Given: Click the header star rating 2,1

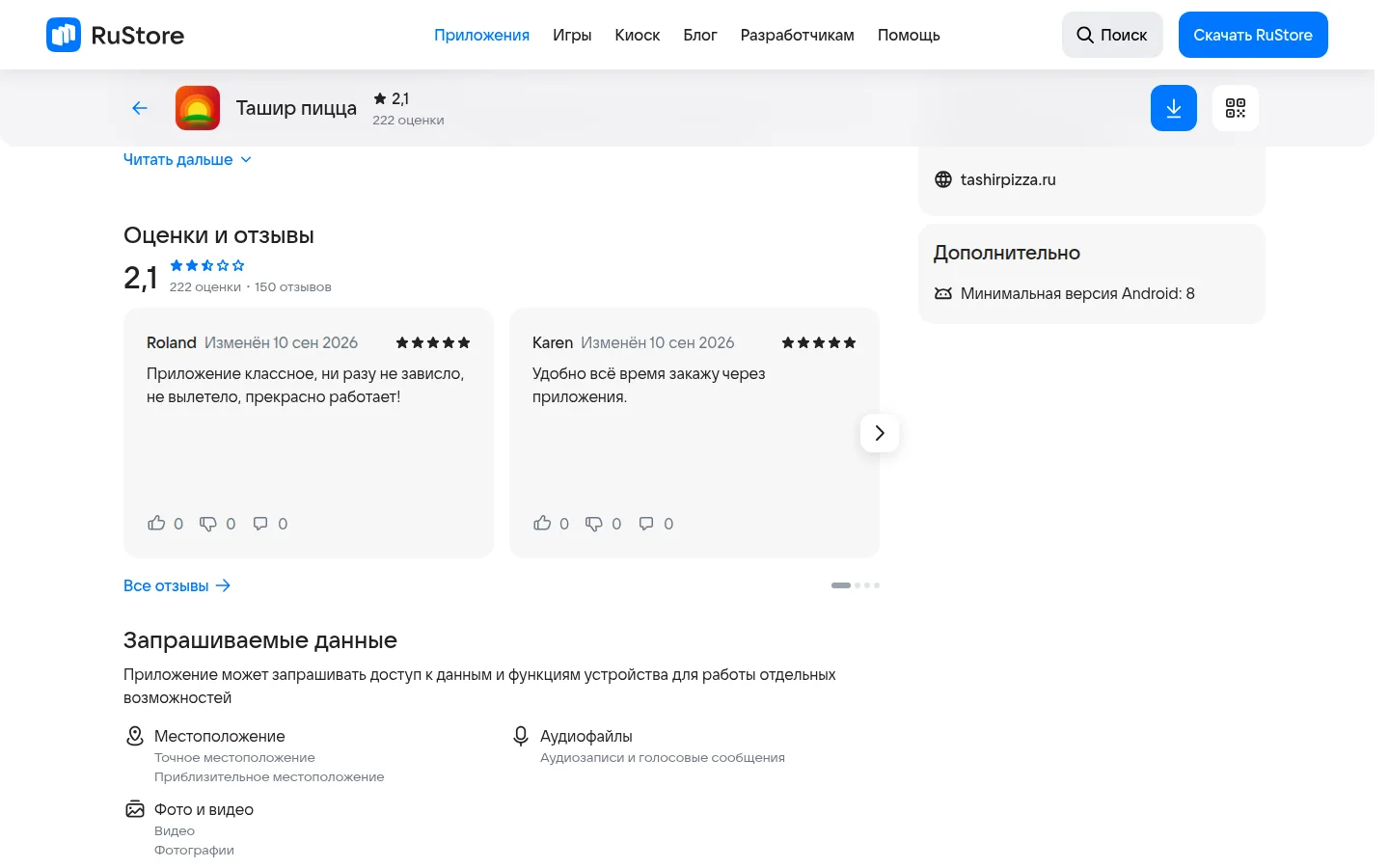Looking at the screenshot, I should [x=392, y=98].
